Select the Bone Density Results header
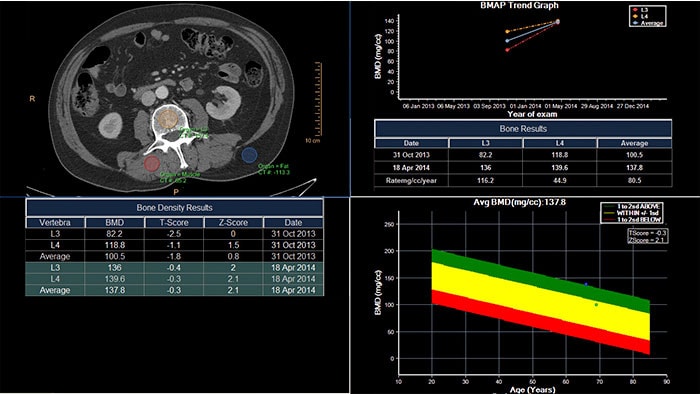Image resolution: width=700 pixels, height=394 pixels. pos(174,207)
